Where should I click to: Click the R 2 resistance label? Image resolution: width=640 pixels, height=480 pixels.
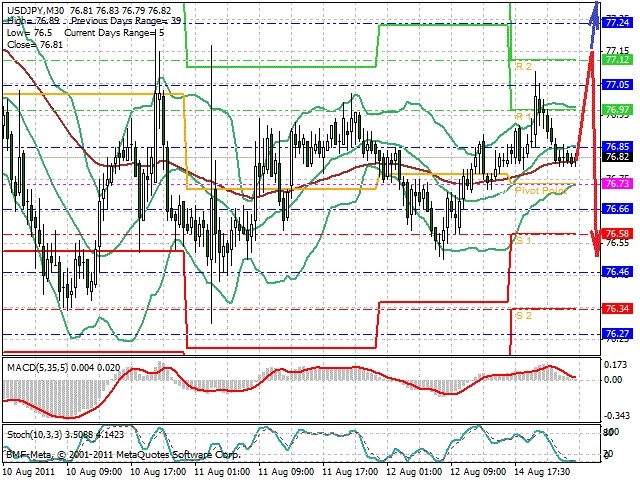point(524,67)
